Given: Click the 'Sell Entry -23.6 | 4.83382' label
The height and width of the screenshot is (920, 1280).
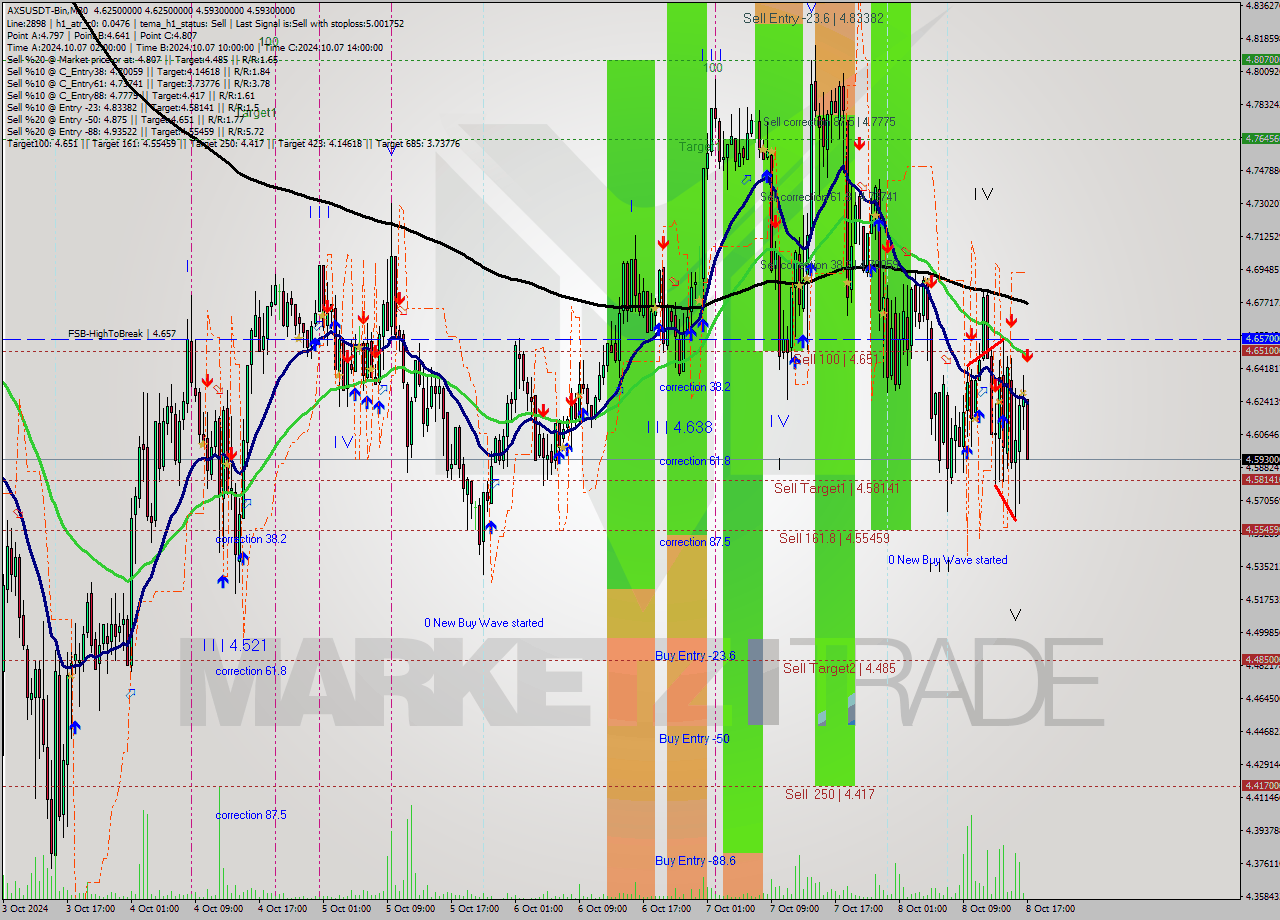Looking at the screenshot, I should pos(813,18).
